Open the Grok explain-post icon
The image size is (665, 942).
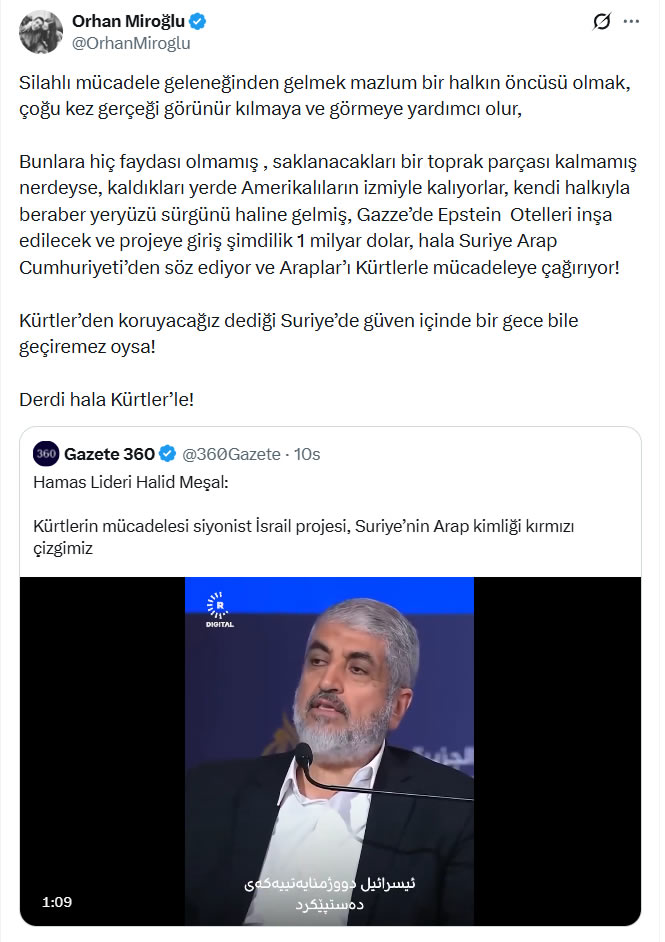click(x=601, y=22)
